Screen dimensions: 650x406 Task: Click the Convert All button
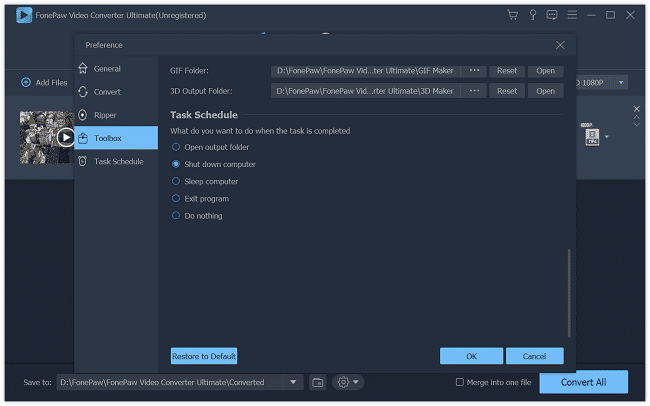click(583, 382)
